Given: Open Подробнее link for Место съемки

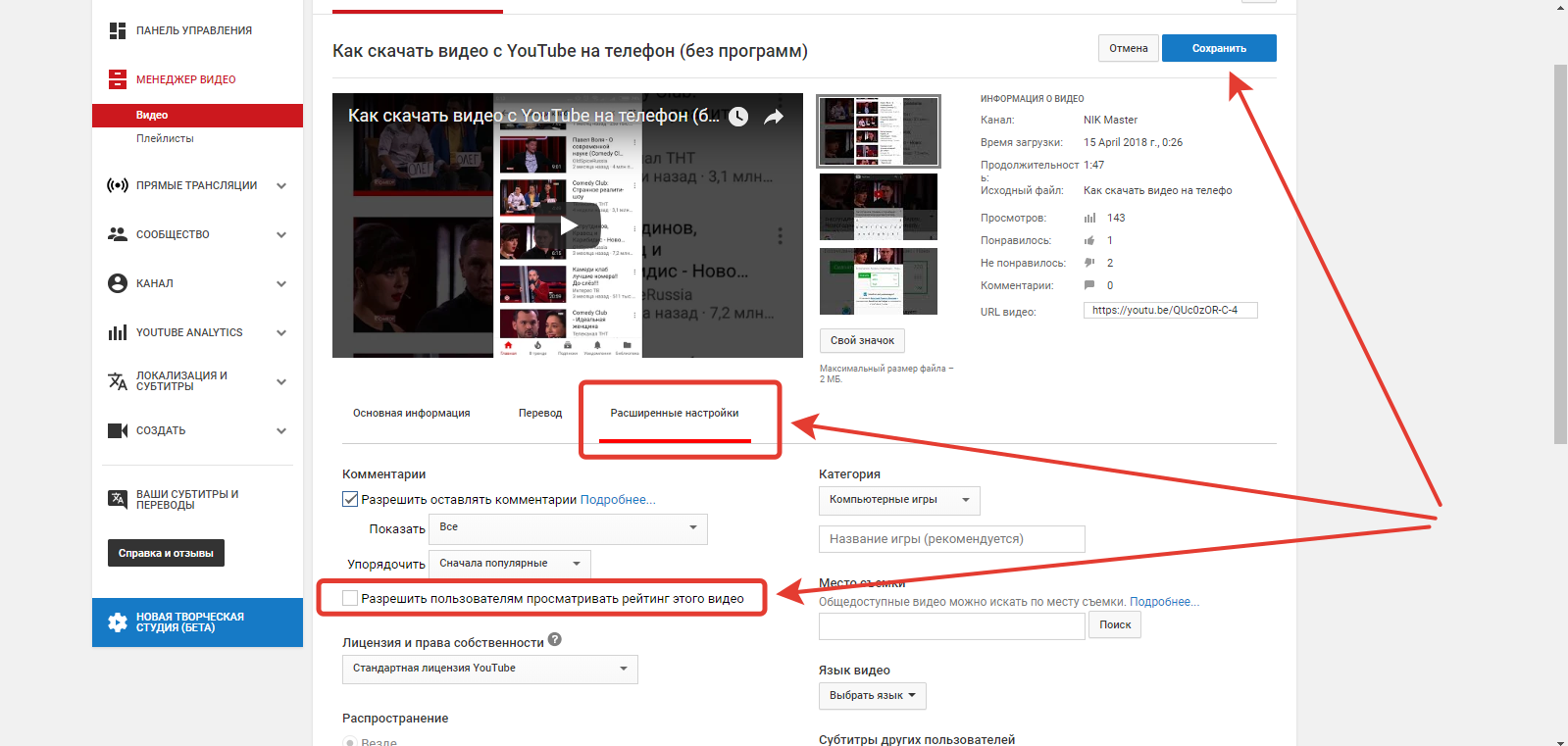Looking at the screenshot, I should tap(1164, 601).
